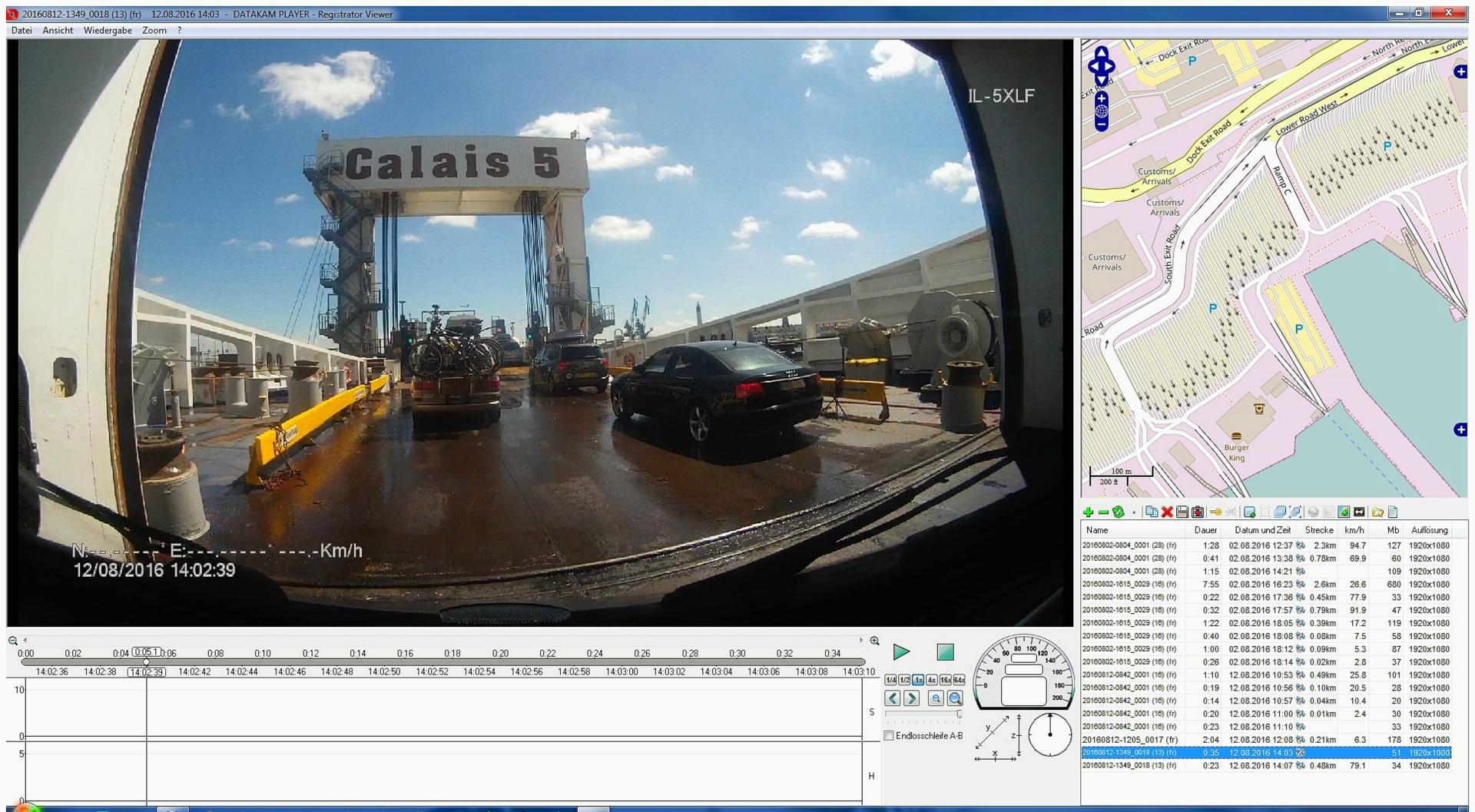The image size is (1475, 812).
Task: Switch playback speed to 16x
Action: [946, 680]
